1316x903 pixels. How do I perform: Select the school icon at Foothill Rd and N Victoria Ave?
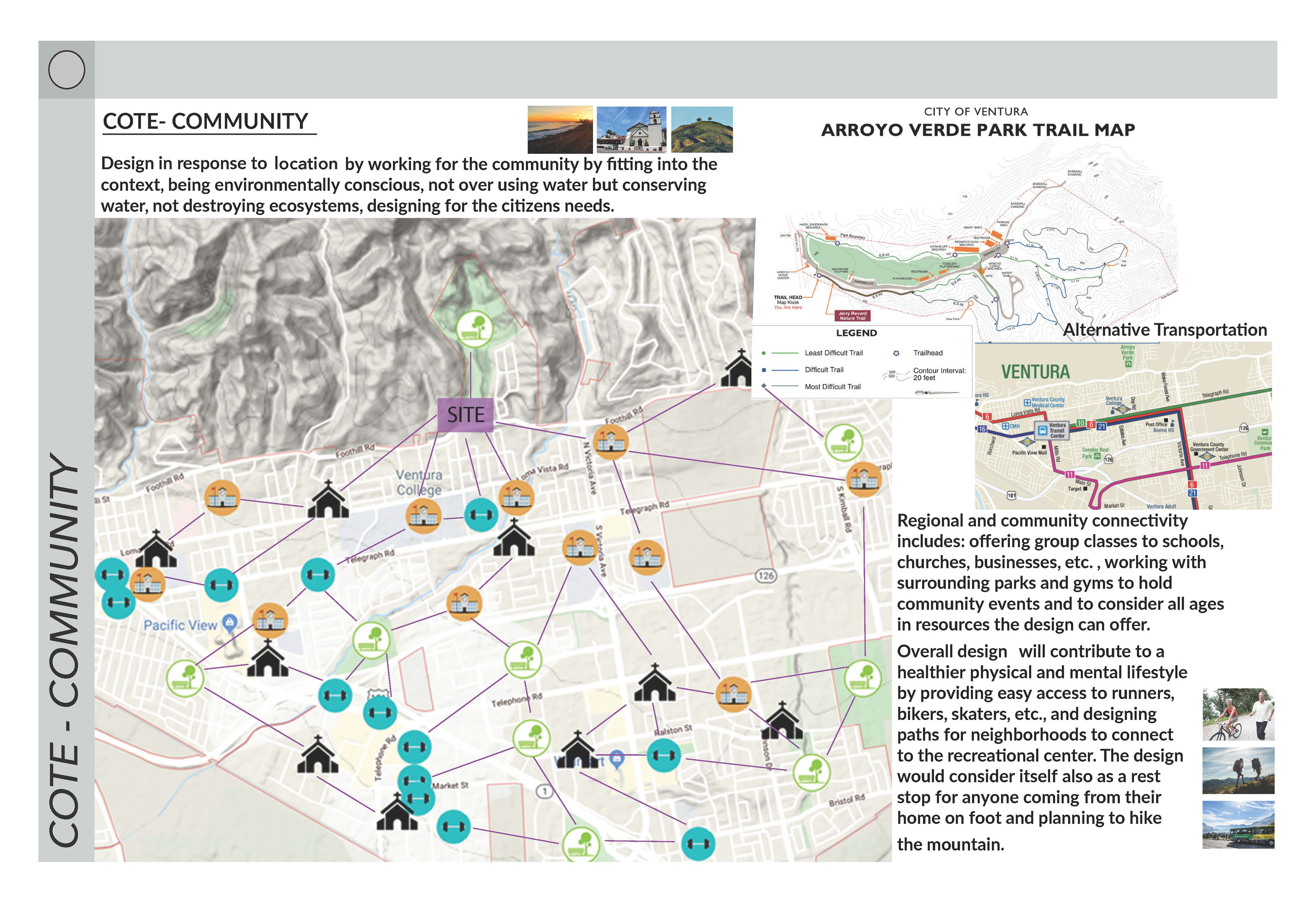pos(610,442)
